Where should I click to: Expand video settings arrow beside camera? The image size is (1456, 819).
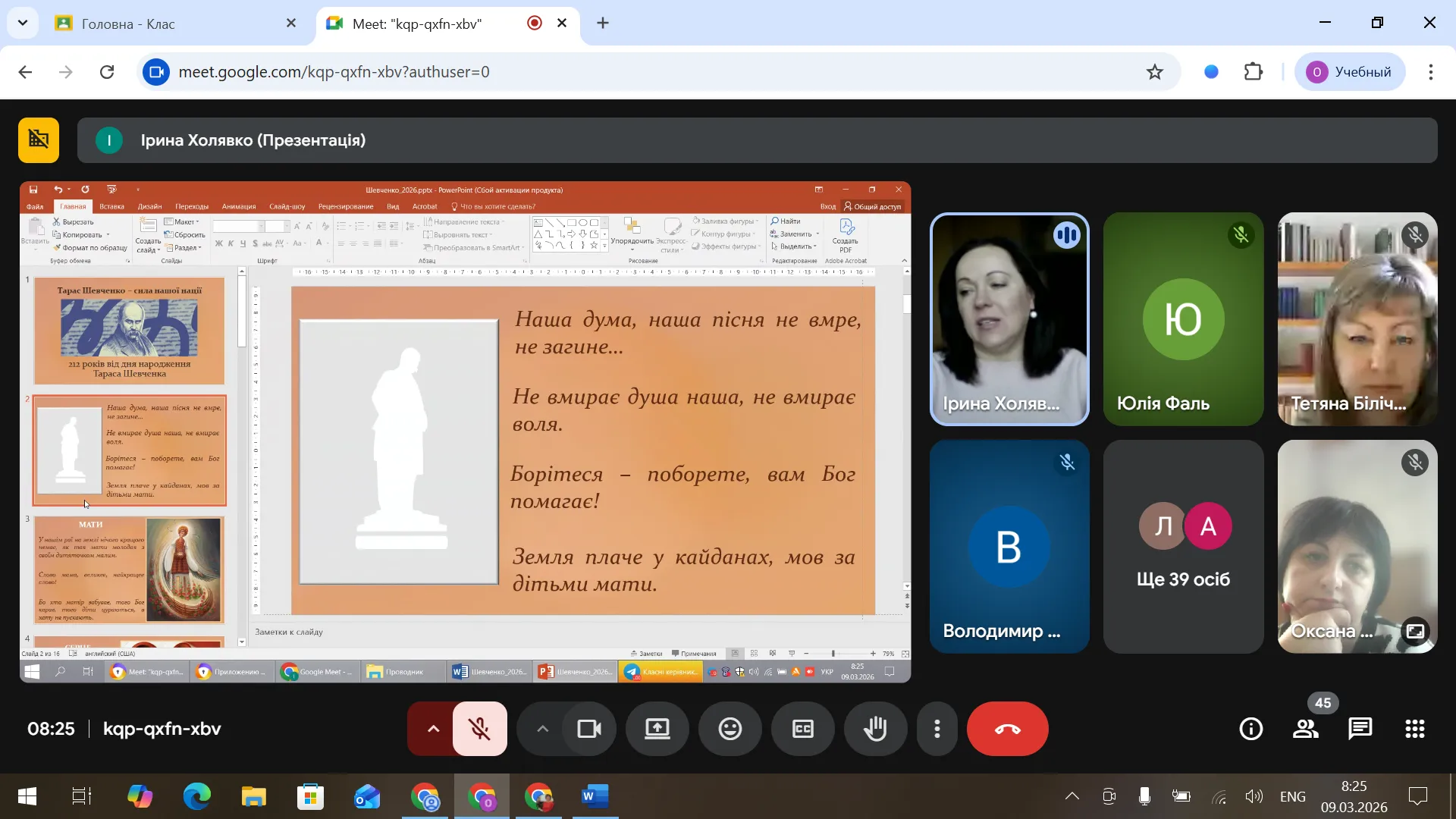tap(542, 729)
